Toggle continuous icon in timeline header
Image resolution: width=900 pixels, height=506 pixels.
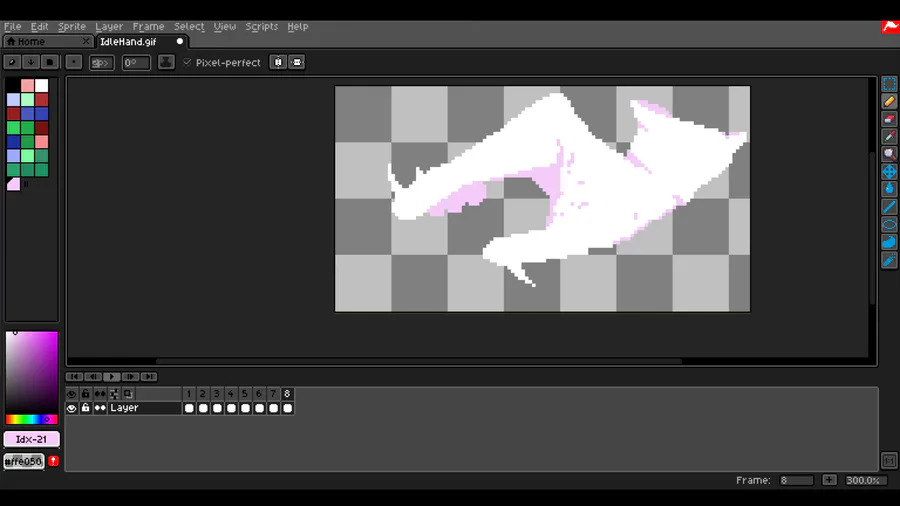[x=100, y=394]
